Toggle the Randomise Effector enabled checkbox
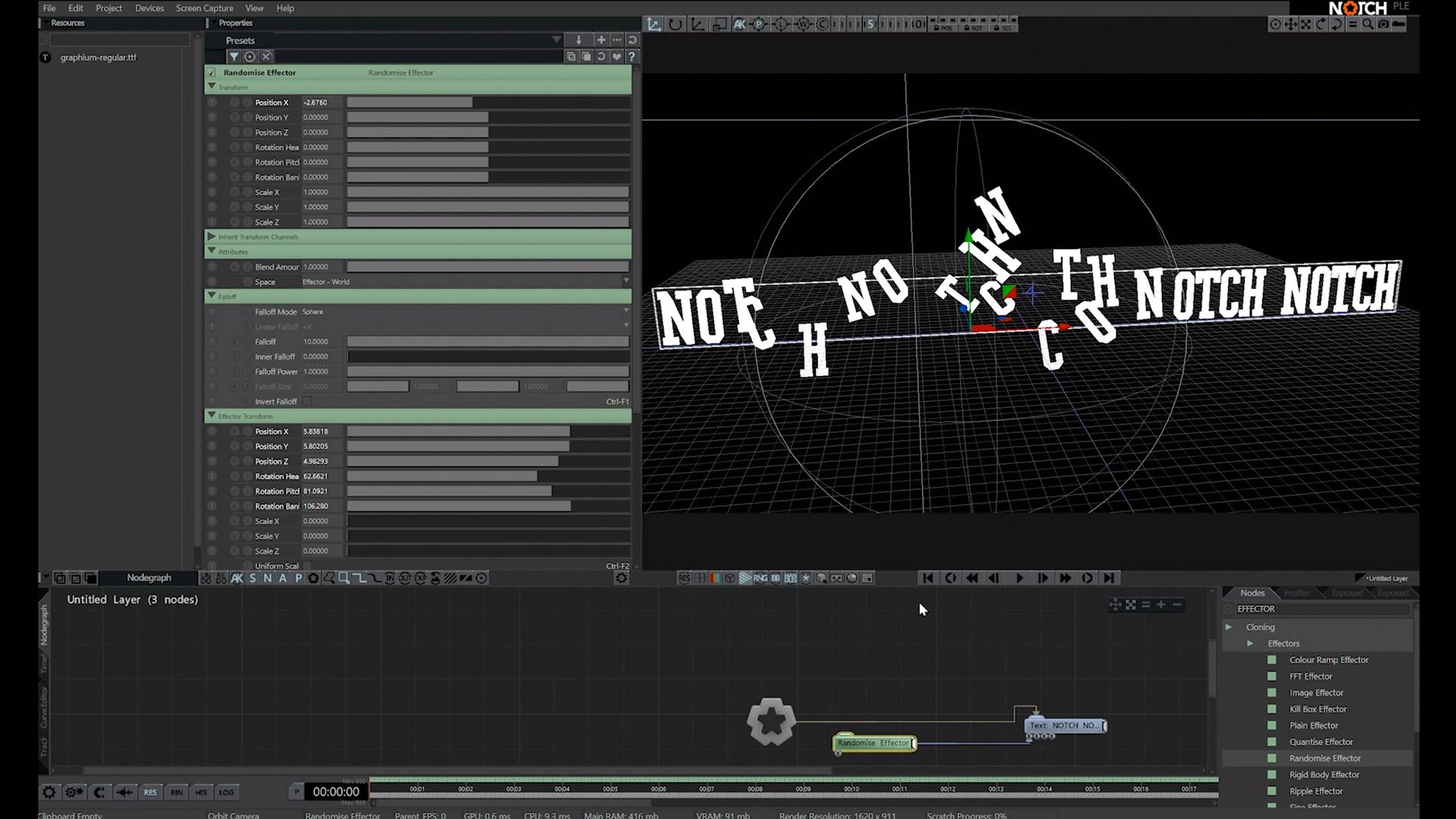Image resolution: width=1456 pixels, height=819 pixels. [211, 73]
